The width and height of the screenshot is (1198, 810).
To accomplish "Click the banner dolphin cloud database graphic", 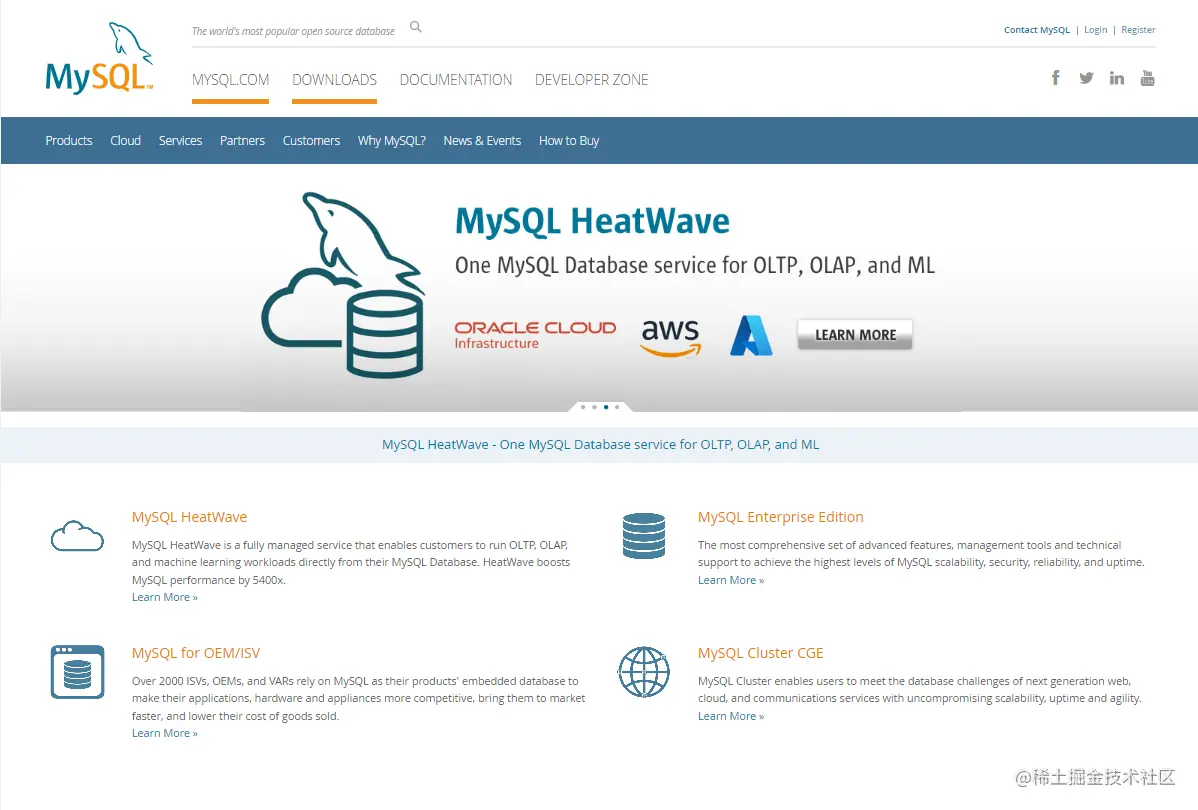I will (343, 284).
